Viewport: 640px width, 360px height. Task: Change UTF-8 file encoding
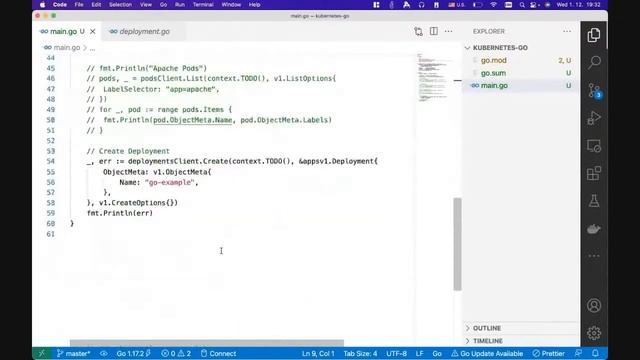tap(396, 353)
